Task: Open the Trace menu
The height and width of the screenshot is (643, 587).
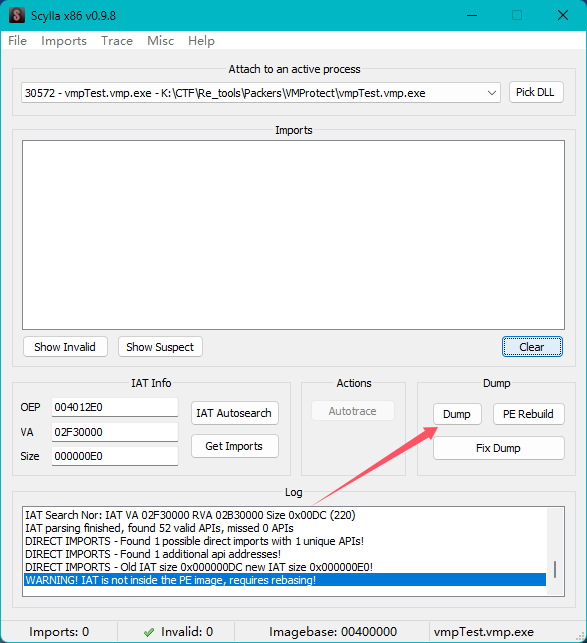Action: (x=117, y=41)
